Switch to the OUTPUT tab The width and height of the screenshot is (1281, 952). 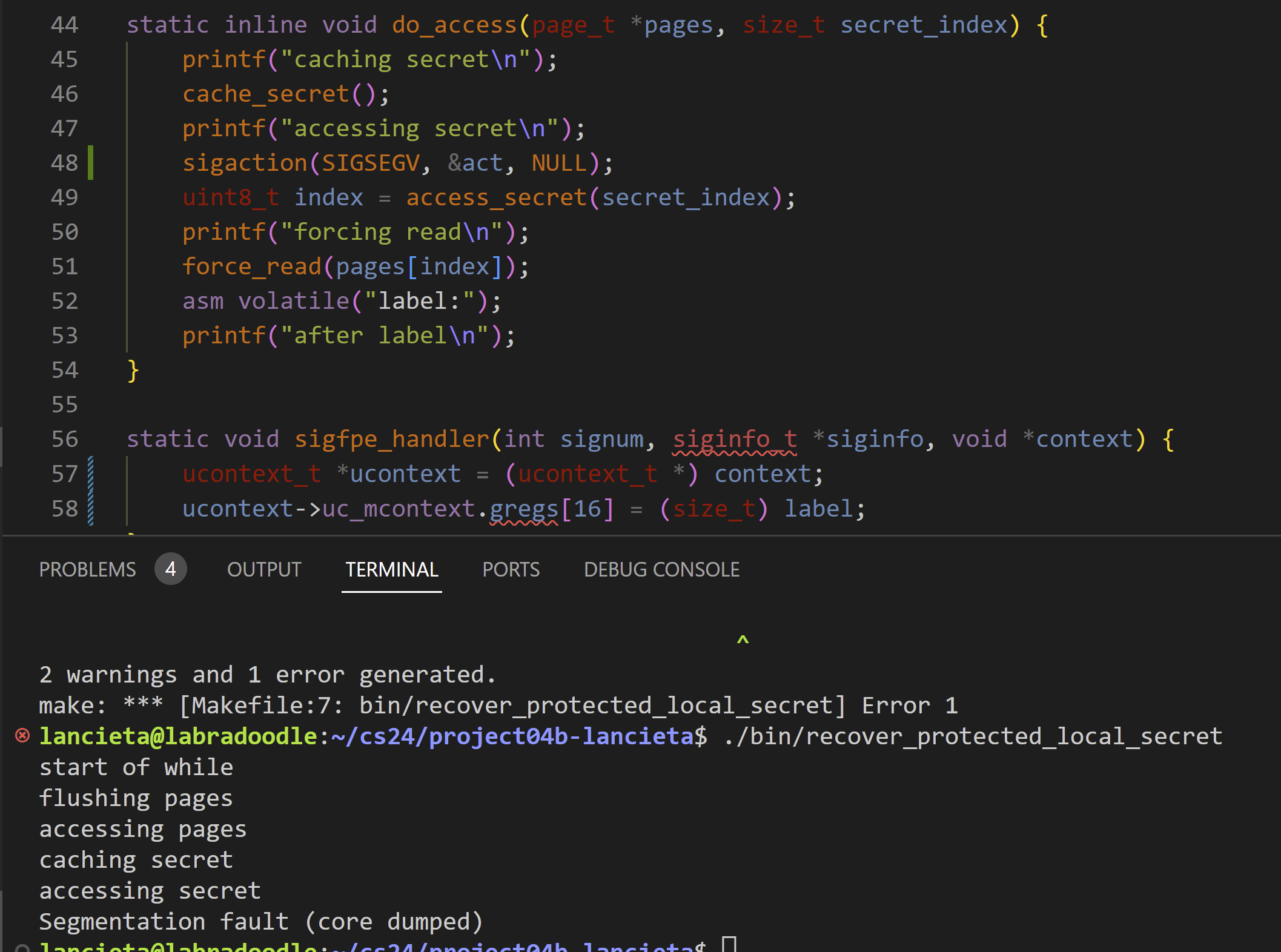point(264,569)
